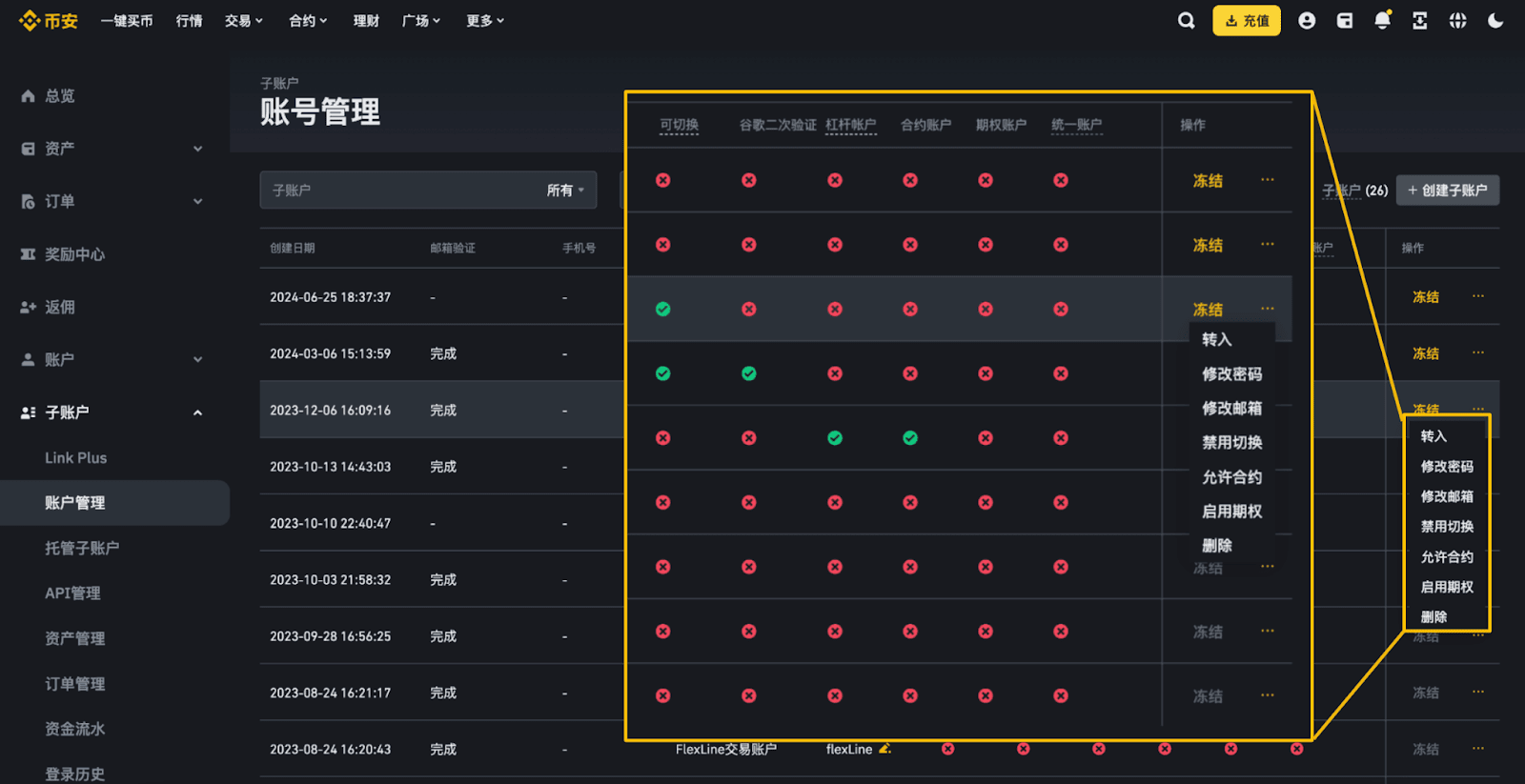Click the search magnifier icon in header
1525x784 pixels.
coord(1186,21)
